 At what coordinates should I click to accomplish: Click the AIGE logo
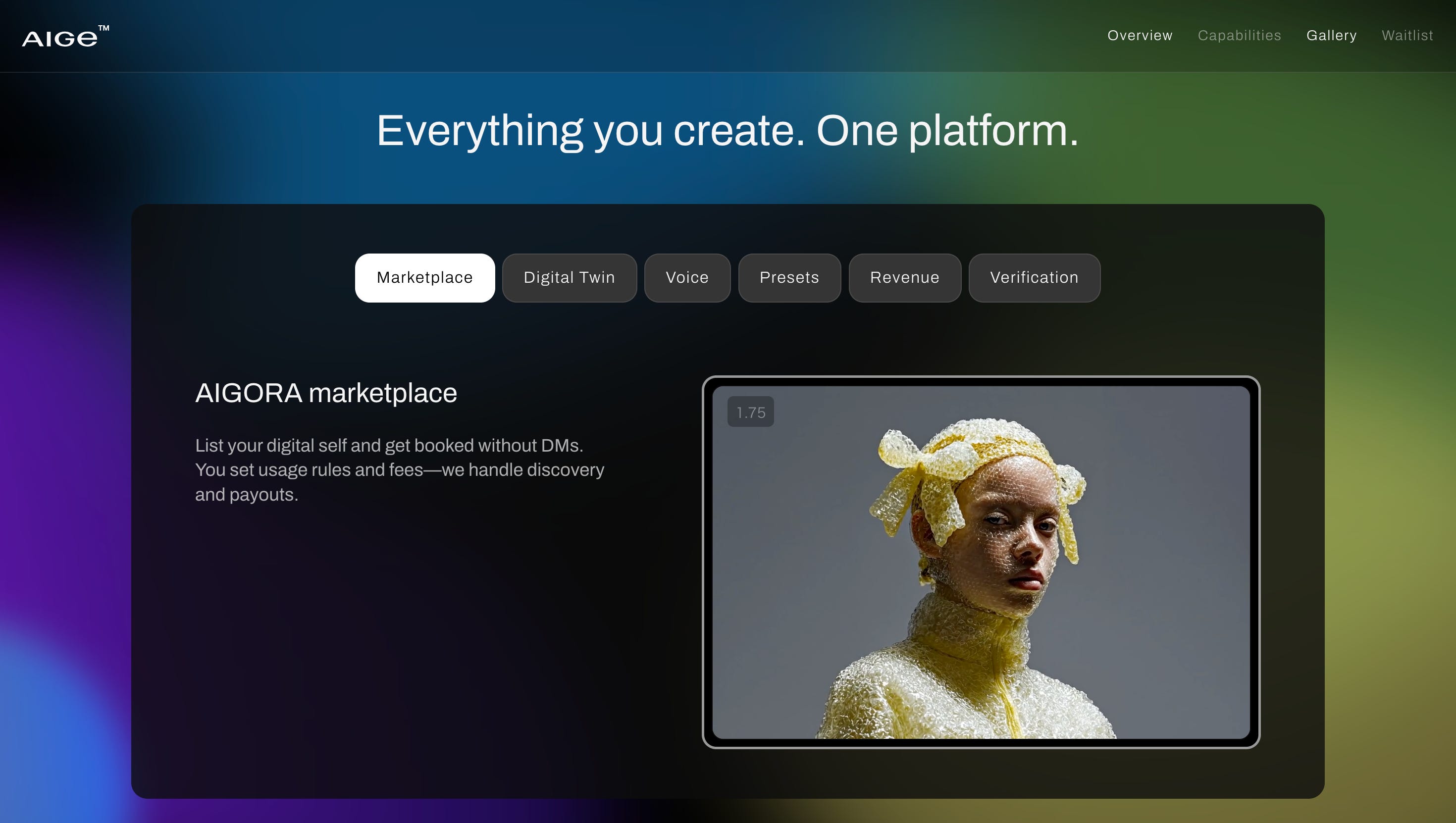pyautogui.click(x=60, y=38)
